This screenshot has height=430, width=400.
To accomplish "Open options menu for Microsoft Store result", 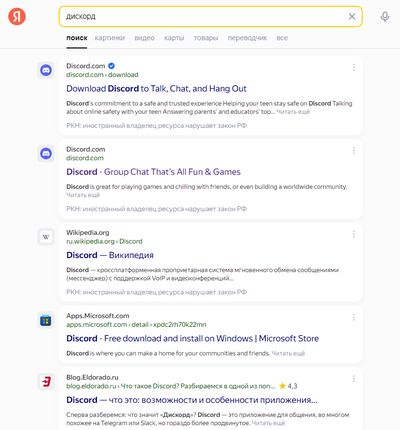I will click(x=354, y=318).
